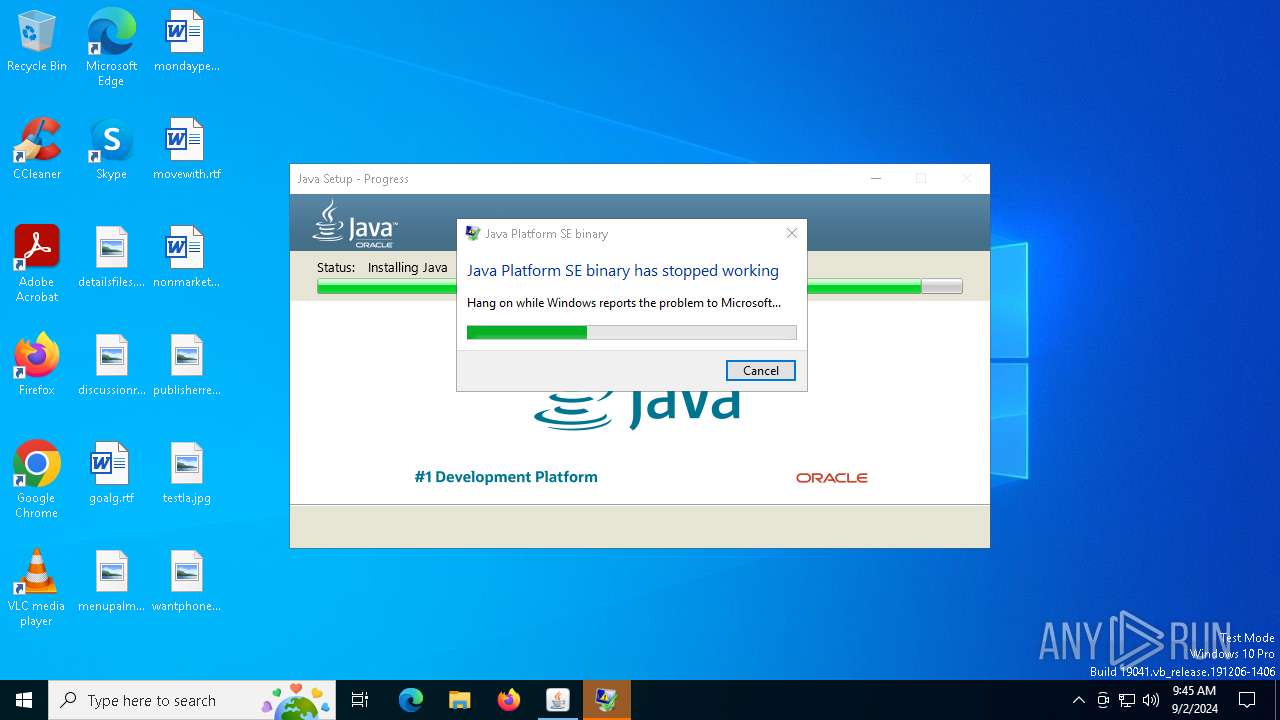Screen dimensions: 1280x720
Task: Select the testla.jpg image file
Action: click(186, 474)
